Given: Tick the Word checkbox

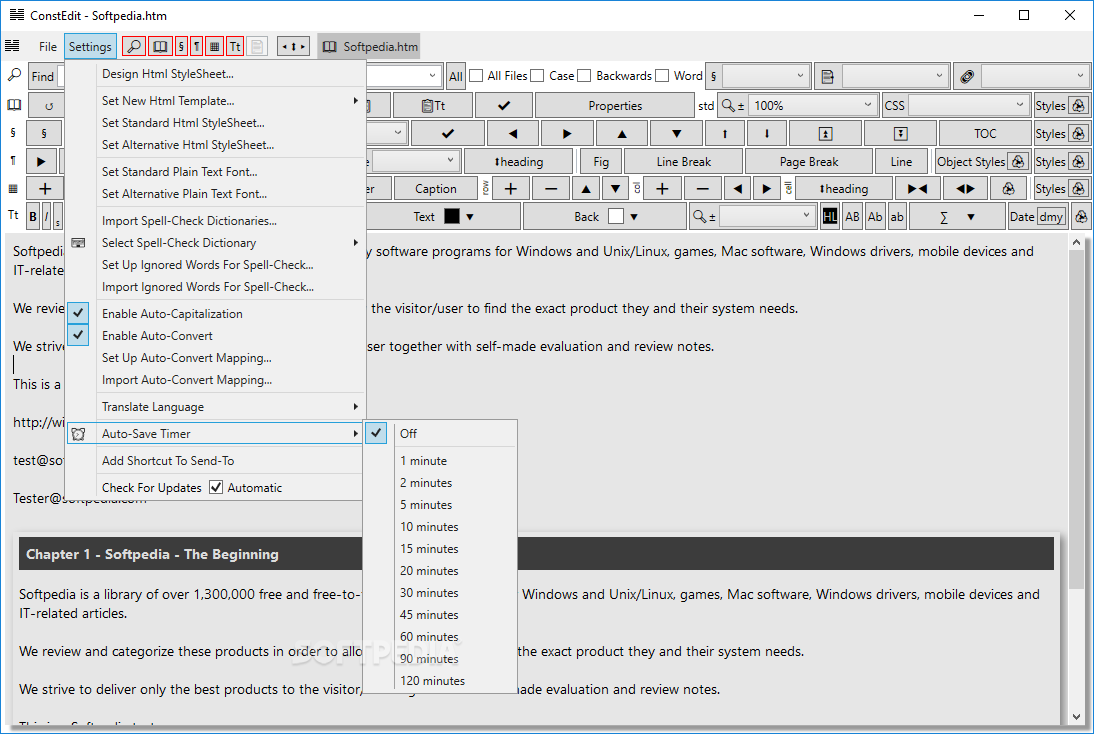Looking at the screenshot, I should click(662, 75).
